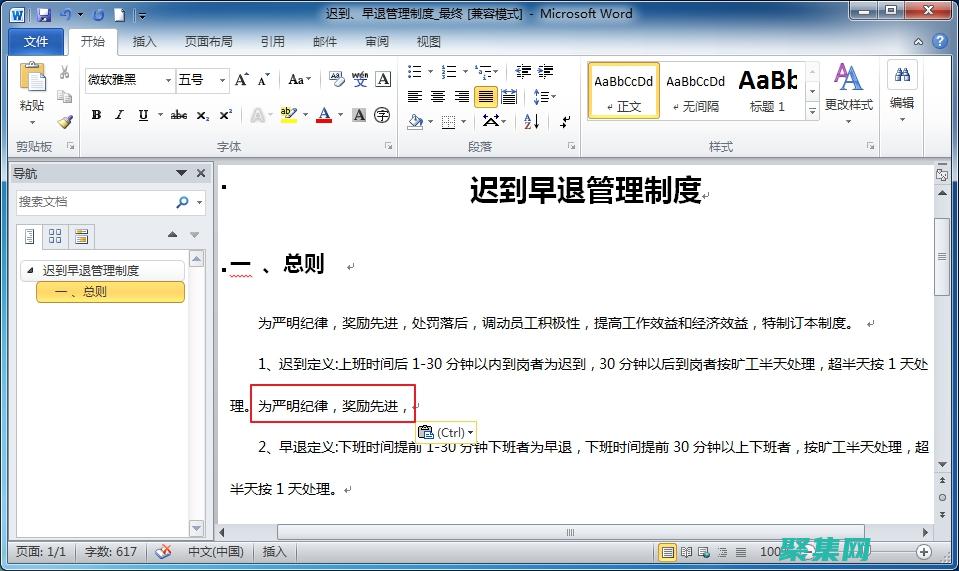Click the Copy icon in clipboard group
Viewport: 959px width, 571px height.
(64, 97)
